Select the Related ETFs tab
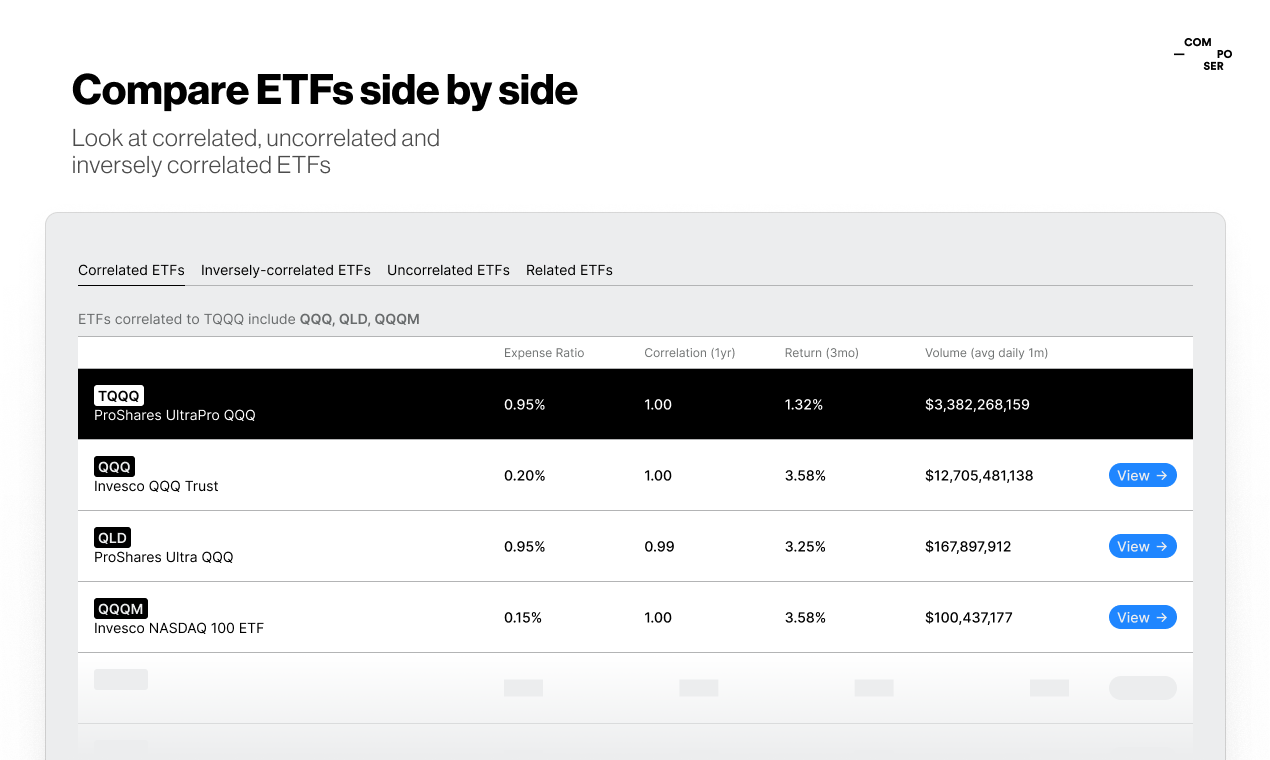Viewport: 1270px width, 760px height. click(569, 270)
